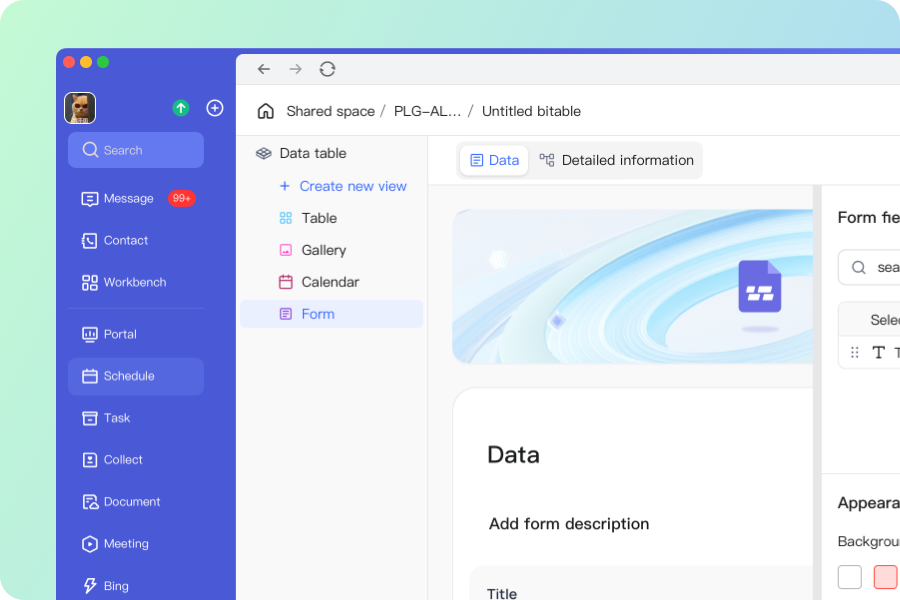Click the Title field label
900x600 pixels.
[502, 593]
